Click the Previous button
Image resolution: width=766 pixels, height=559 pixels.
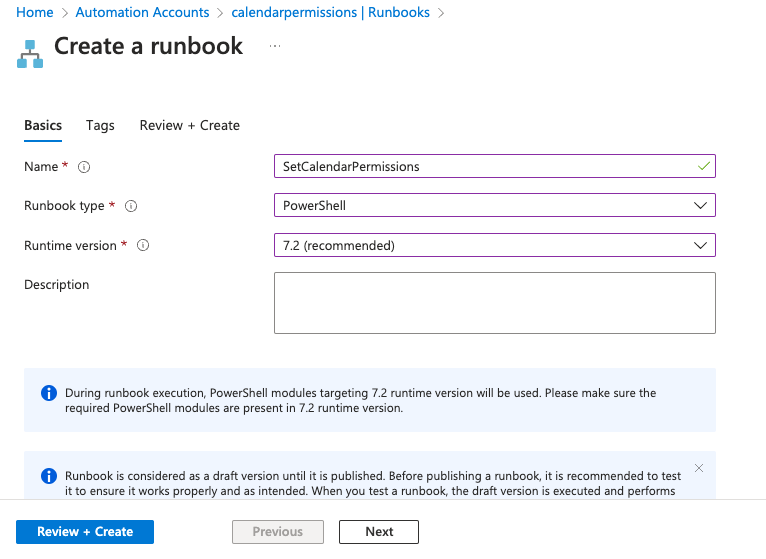click(x=278, y=532)
